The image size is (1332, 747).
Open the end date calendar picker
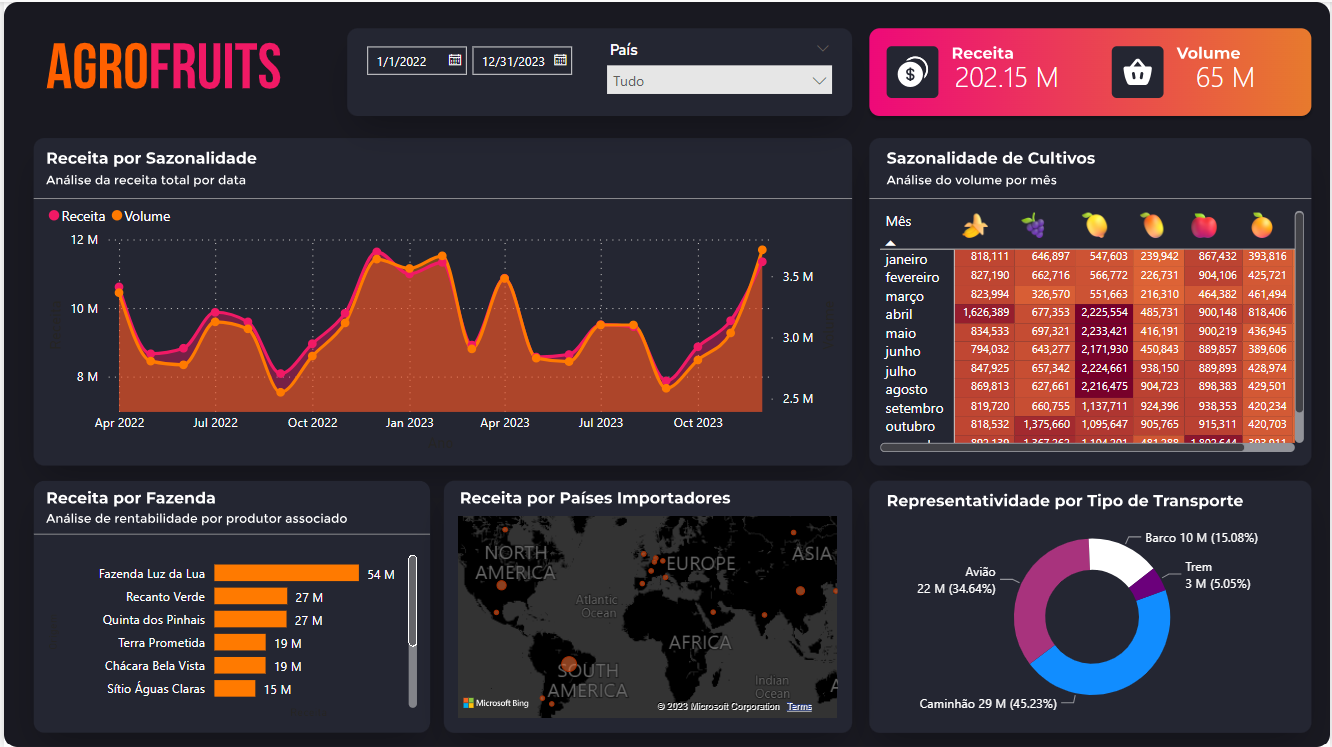tap(561, 60)
